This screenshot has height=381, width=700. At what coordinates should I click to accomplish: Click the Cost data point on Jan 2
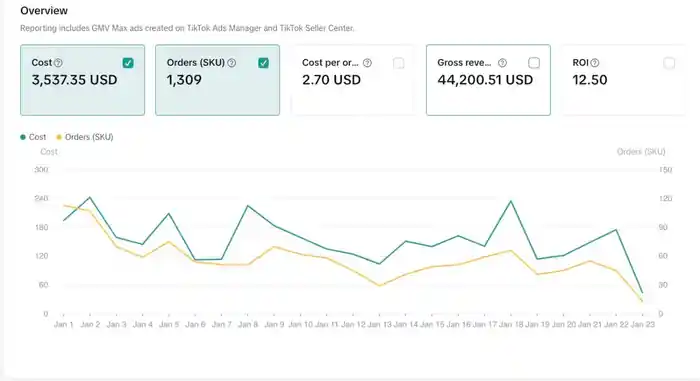pos(90,197)
